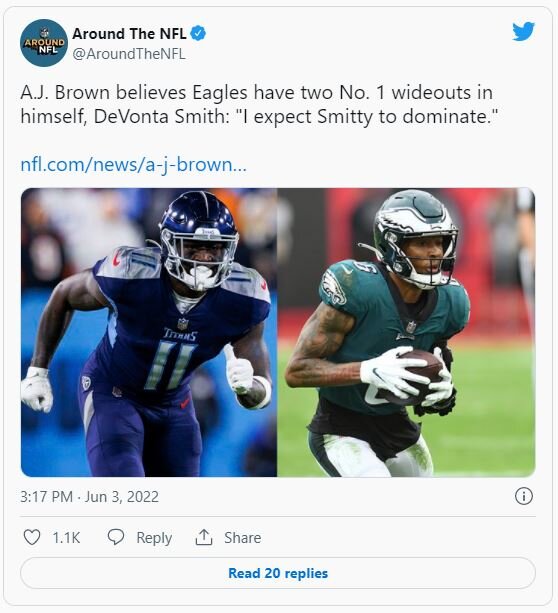The image size is (558, 613).
Task: Click the Twitter bird logo
Action: point(524,31)
